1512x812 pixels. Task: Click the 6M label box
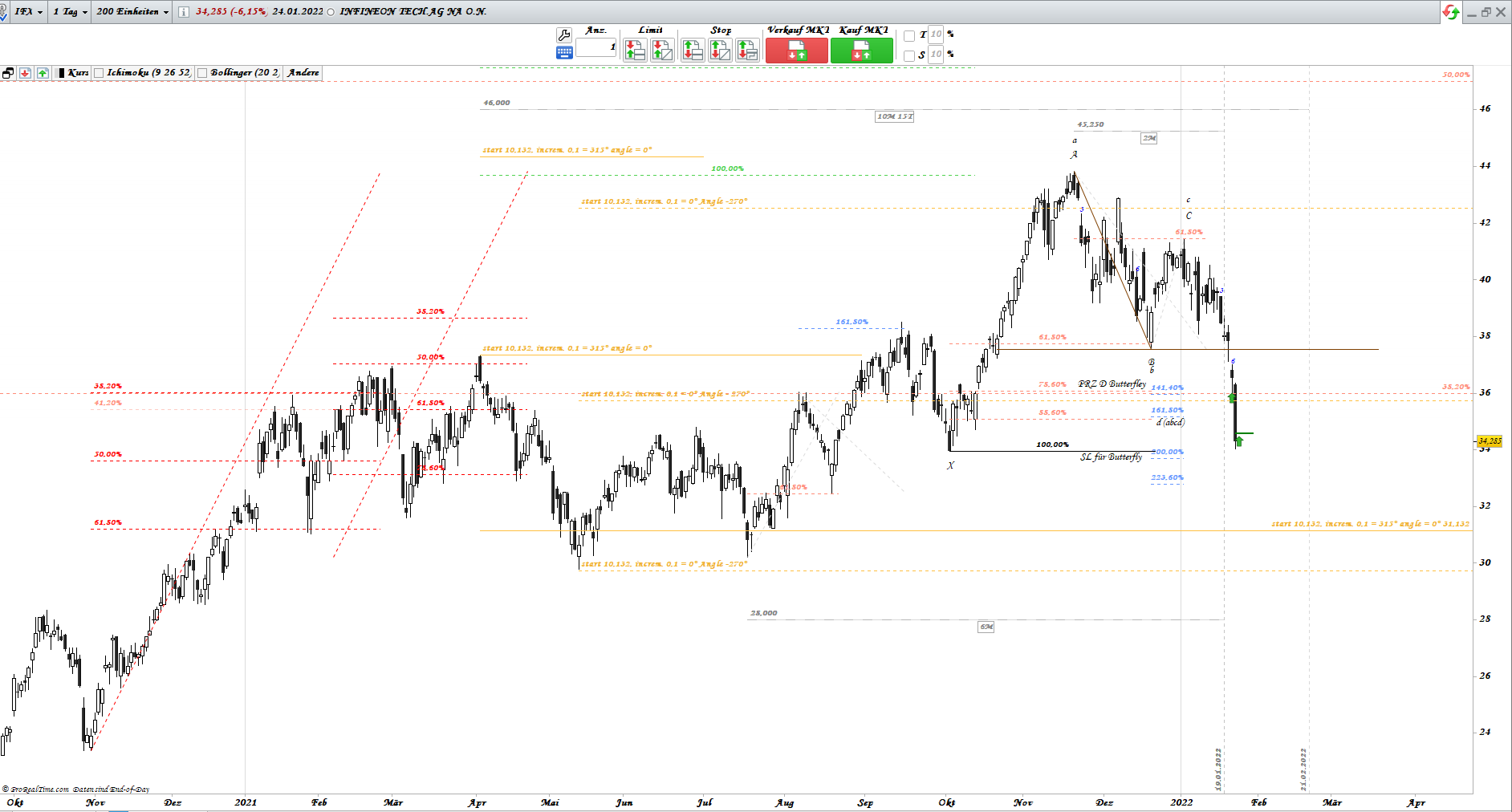tap(986, 627)
